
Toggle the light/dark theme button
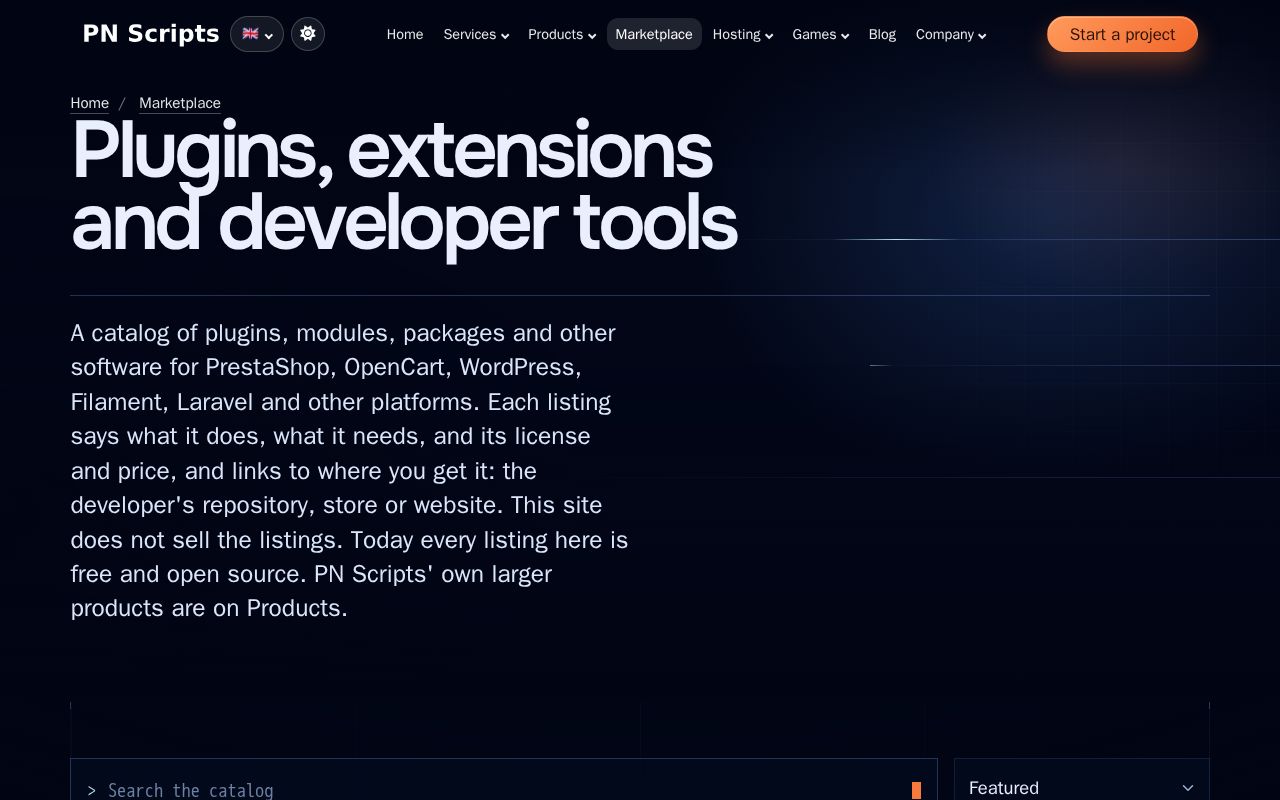(x=308, y=34)
